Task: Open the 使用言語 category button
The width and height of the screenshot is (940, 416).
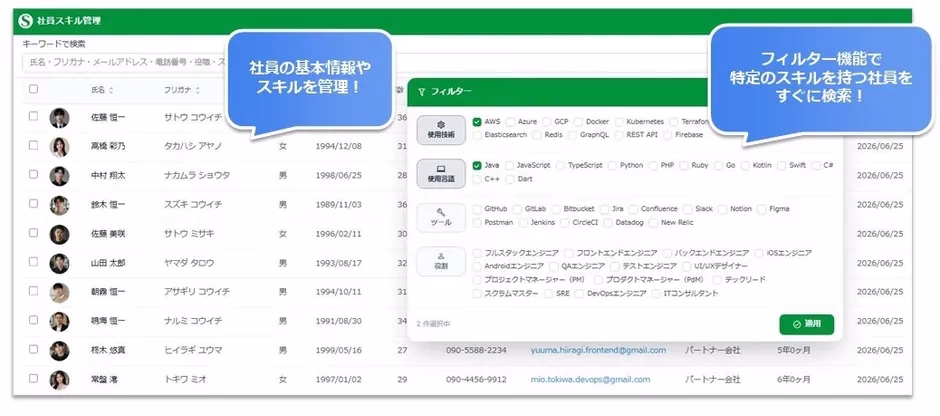Action: pyautogui.click(x=441, y=174)
